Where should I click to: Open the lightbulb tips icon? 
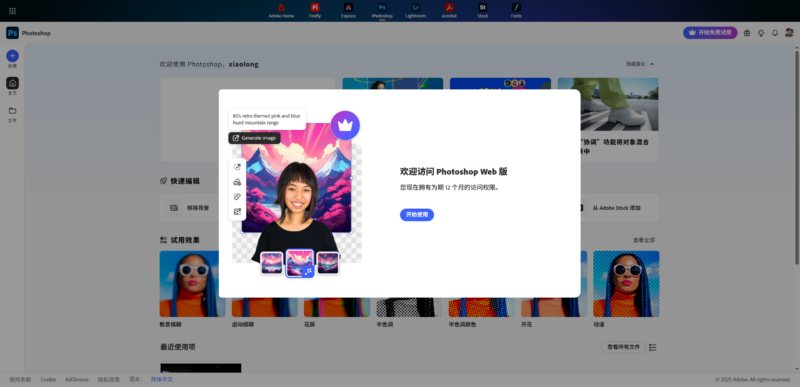pos(761,33)
